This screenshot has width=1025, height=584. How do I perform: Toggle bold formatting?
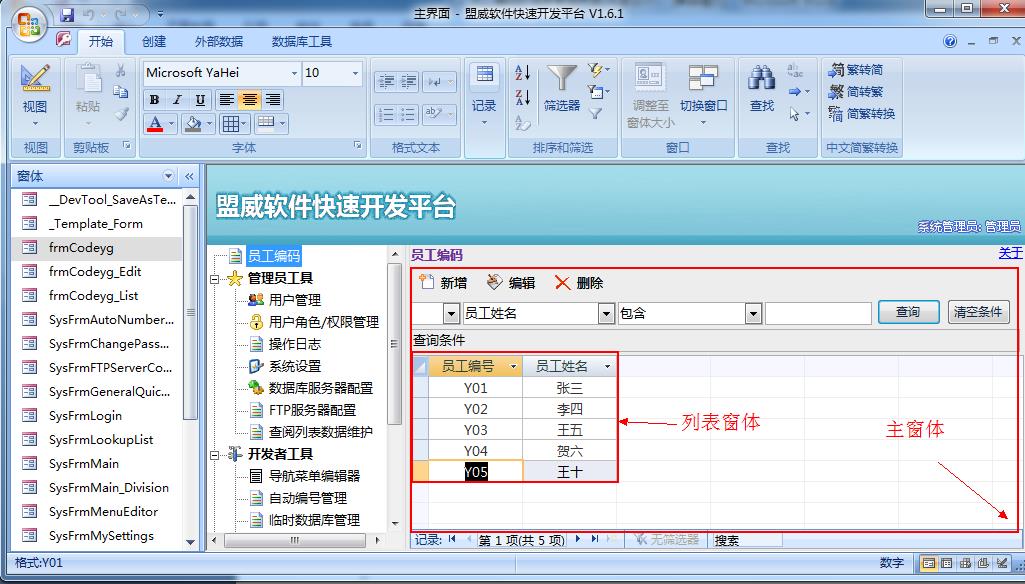154,100
